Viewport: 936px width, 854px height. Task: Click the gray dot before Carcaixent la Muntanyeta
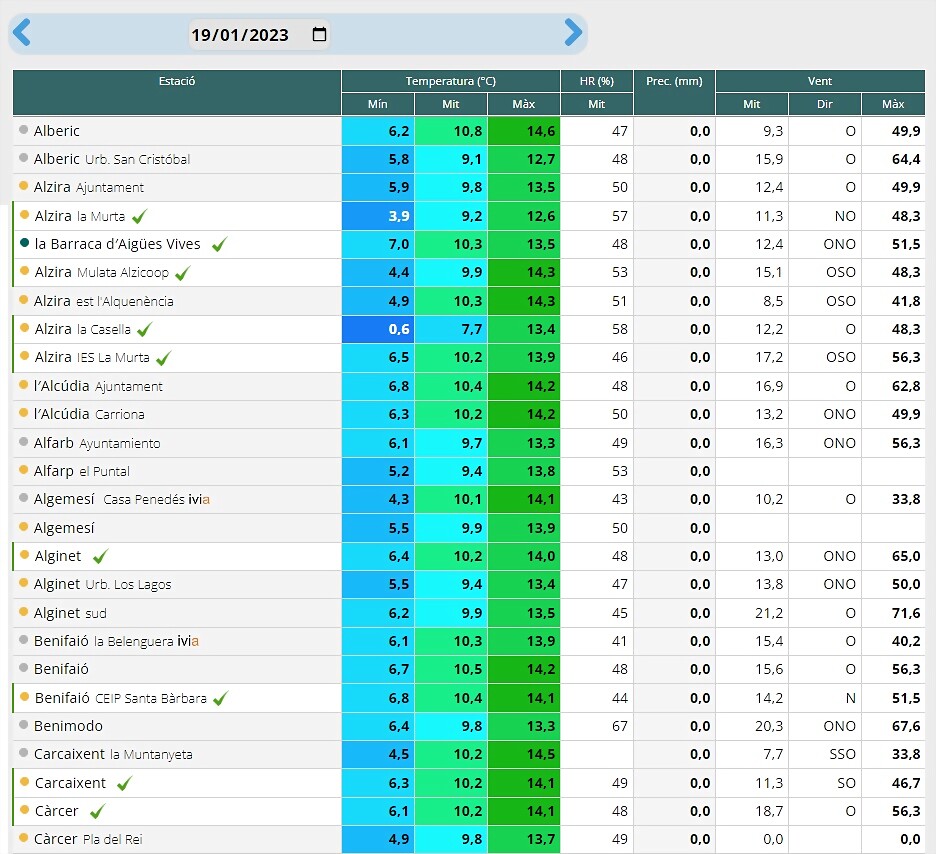coord(24,753)
